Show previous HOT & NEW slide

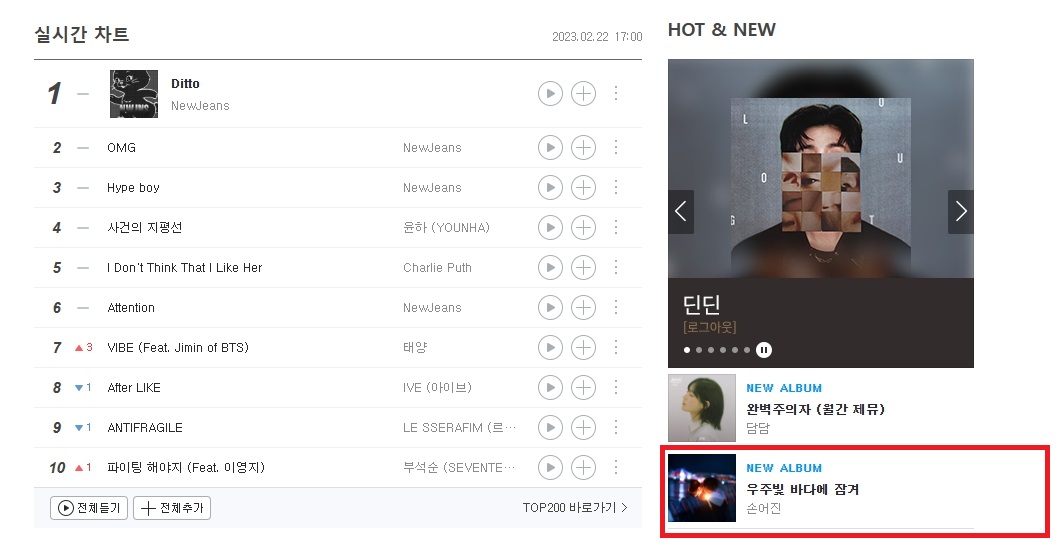[681, 212]
